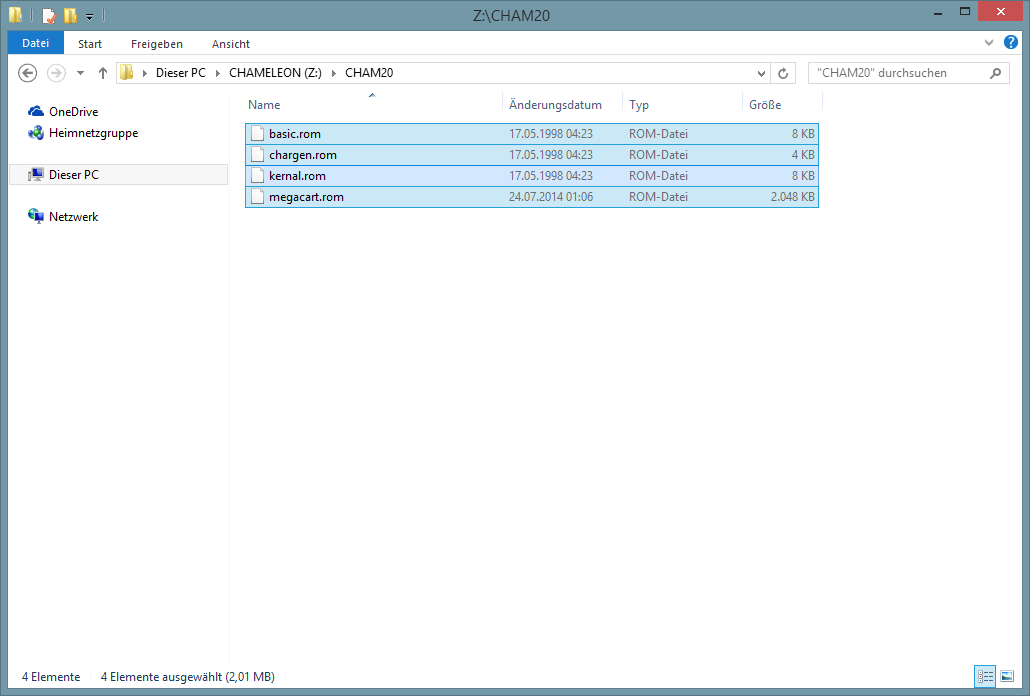Customize quick access toolbar dropdown
Image resolution: width=1030 pixels, height=696 pixels.
point(90,16)
